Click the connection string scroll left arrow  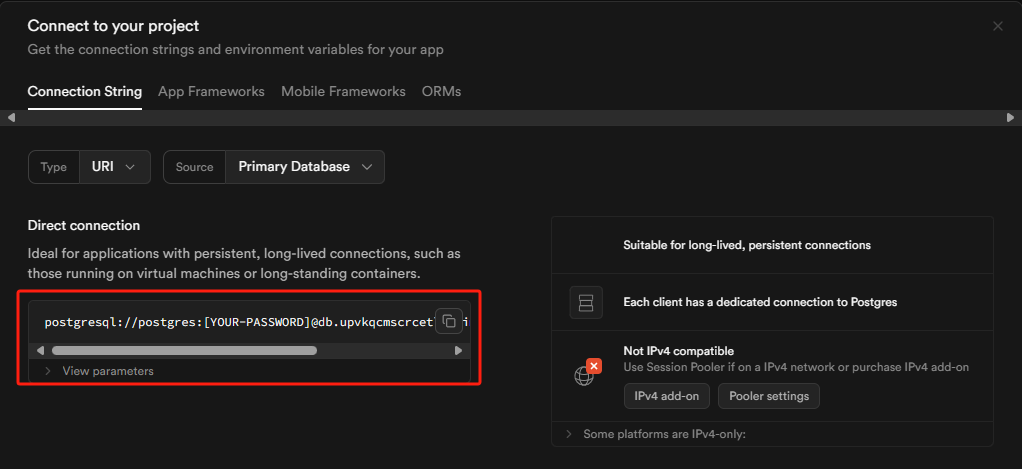click(40, 350)
